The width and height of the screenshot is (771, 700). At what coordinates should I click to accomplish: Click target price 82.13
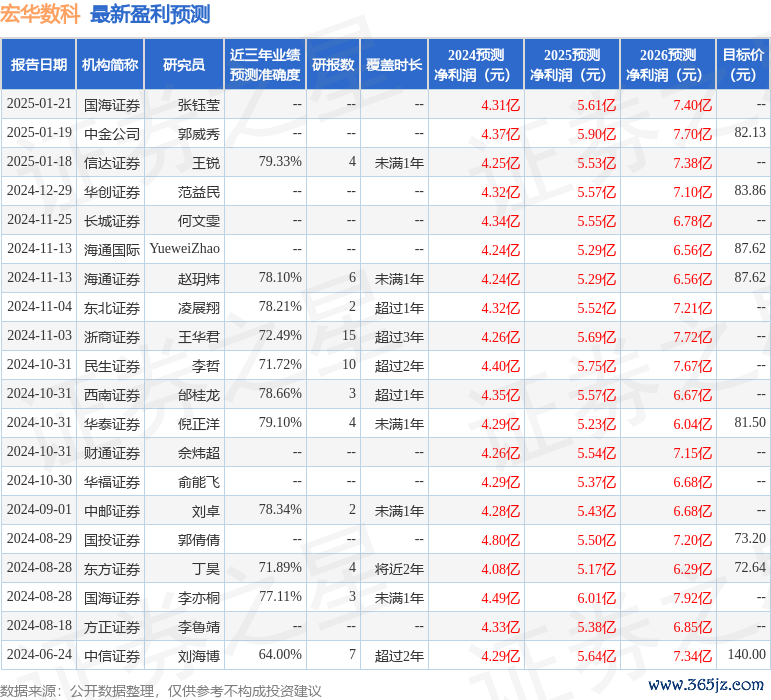pyautogui.click(x=750, y=132)
